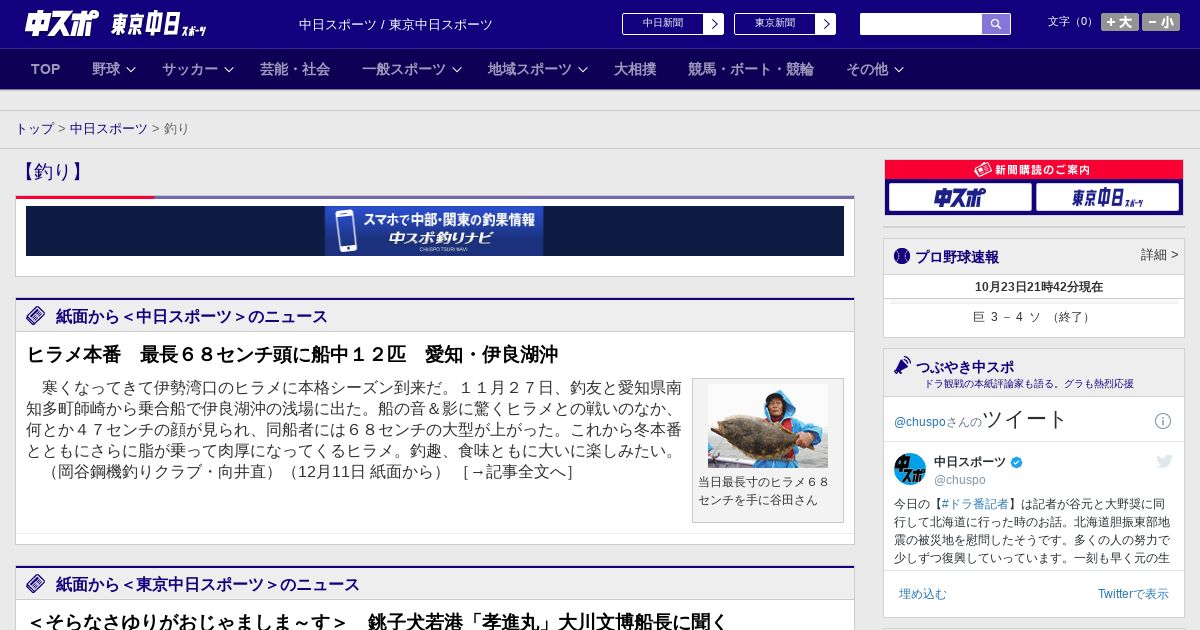Click the 東京中日スポーツ subscription banner button

coord(1107,198)
